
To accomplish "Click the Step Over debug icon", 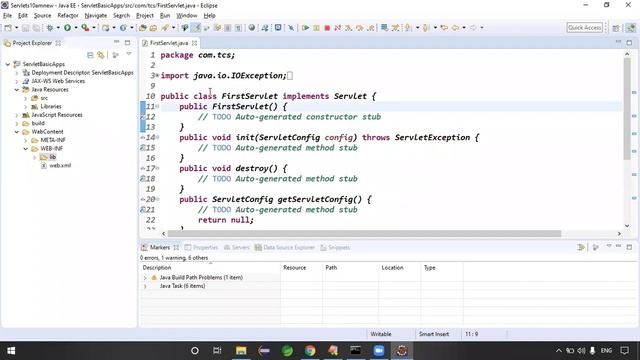I will pyautogui.click(x=360, y=28).
